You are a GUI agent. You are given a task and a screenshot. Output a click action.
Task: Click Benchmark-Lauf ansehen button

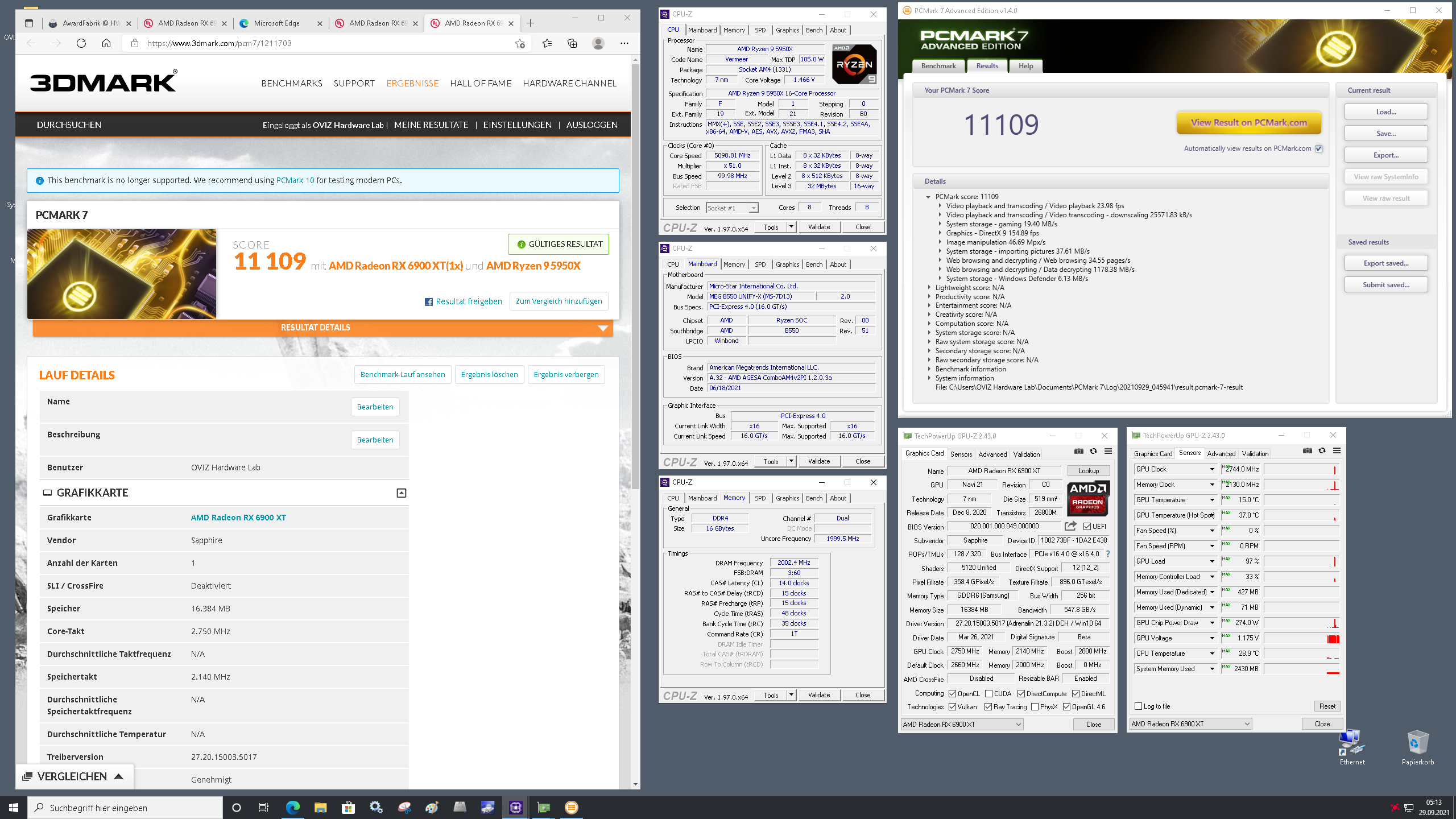pos(403,375)
